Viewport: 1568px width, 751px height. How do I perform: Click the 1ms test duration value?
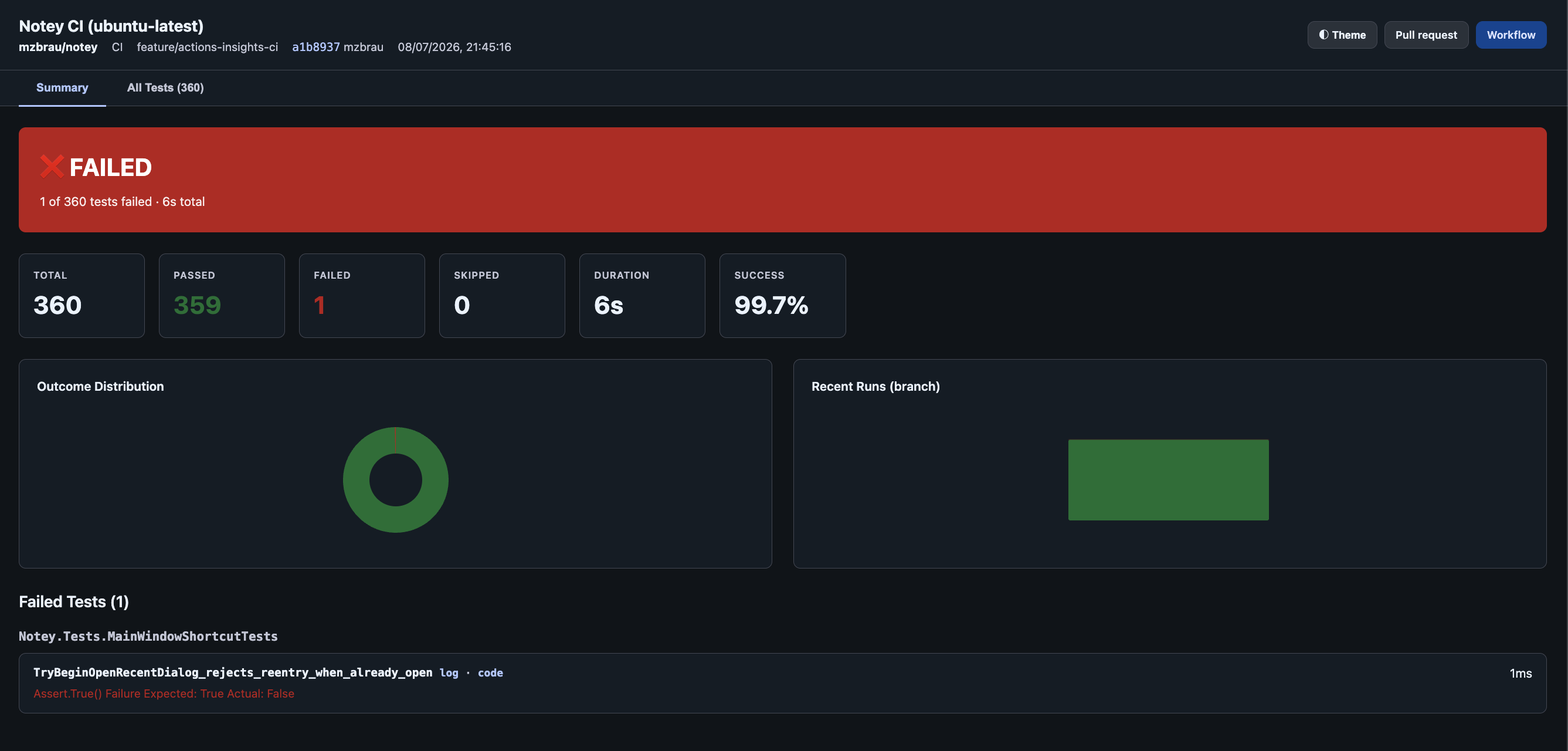pyautogui.click(x=1521, y=673)
